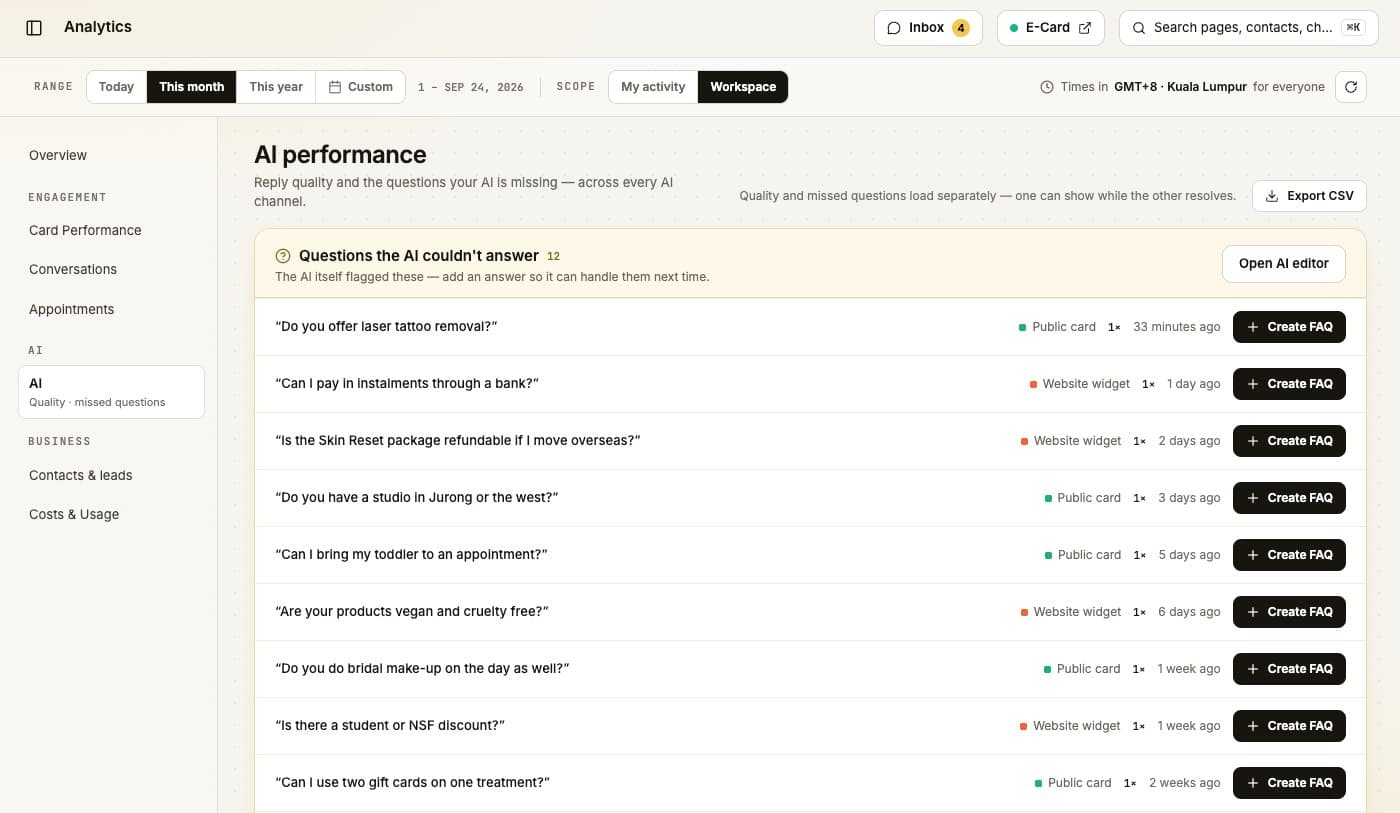
Task: Select the Today range
Action: click(116, 87)
